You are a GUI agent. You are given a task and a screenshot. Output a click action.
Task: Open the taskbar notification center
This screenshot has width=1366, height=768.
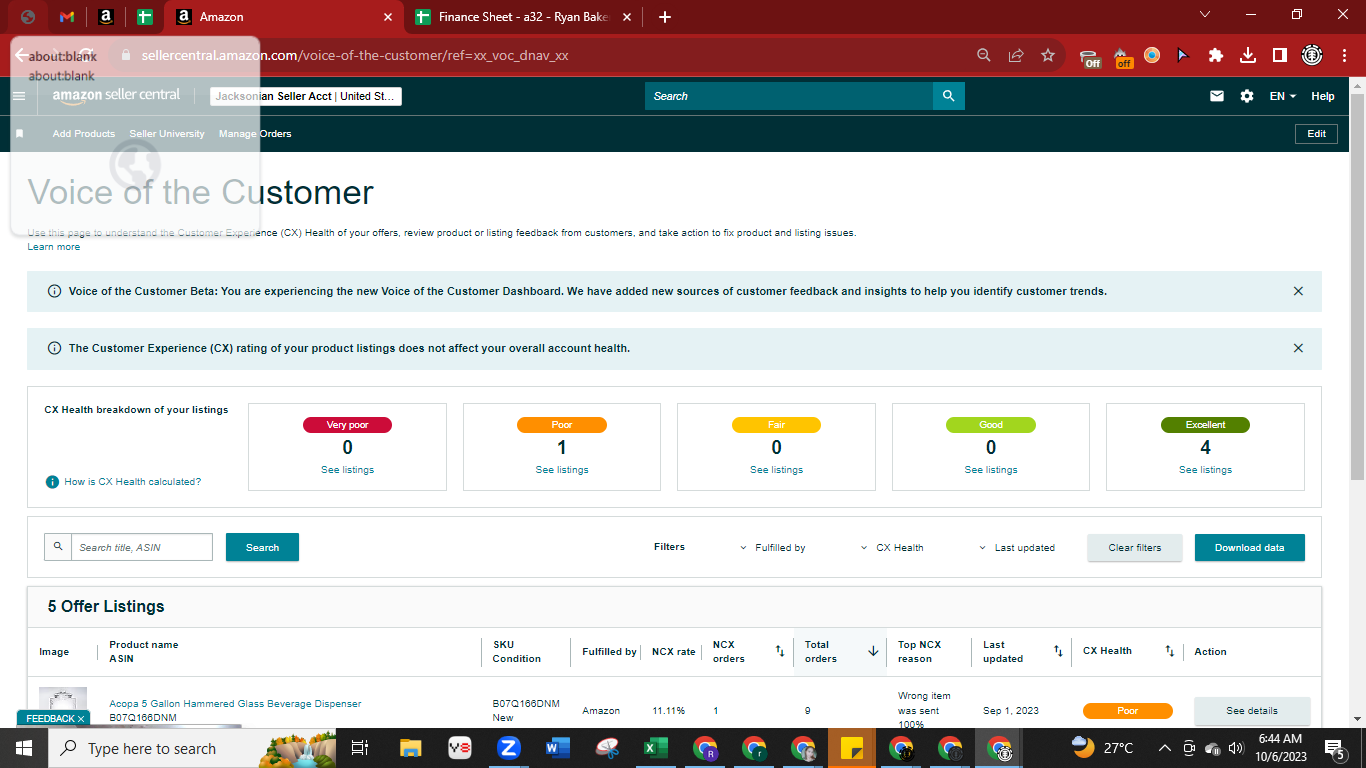(1334, 748)
